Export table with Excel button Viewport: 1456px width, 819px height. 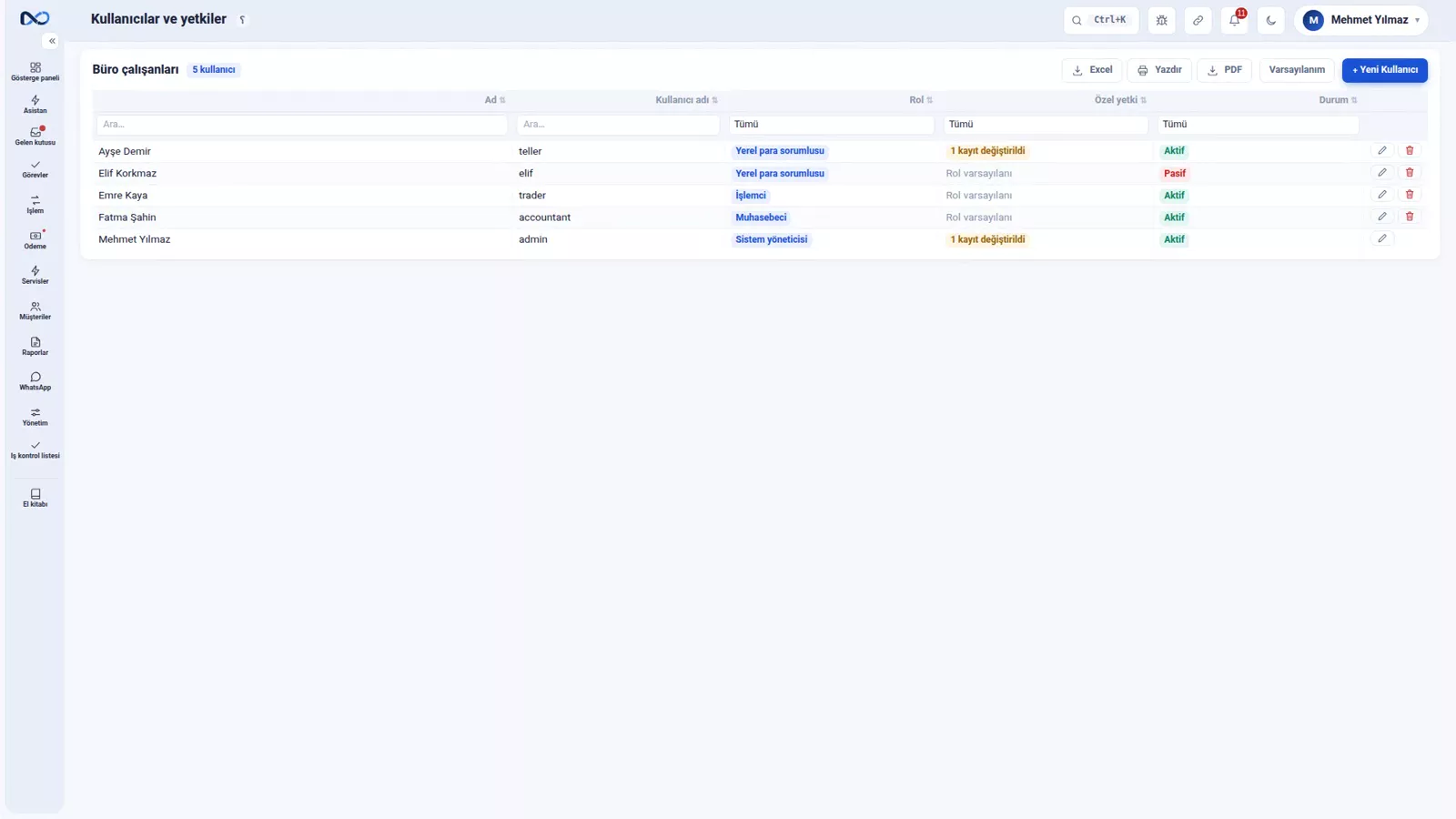(1092, 70)
